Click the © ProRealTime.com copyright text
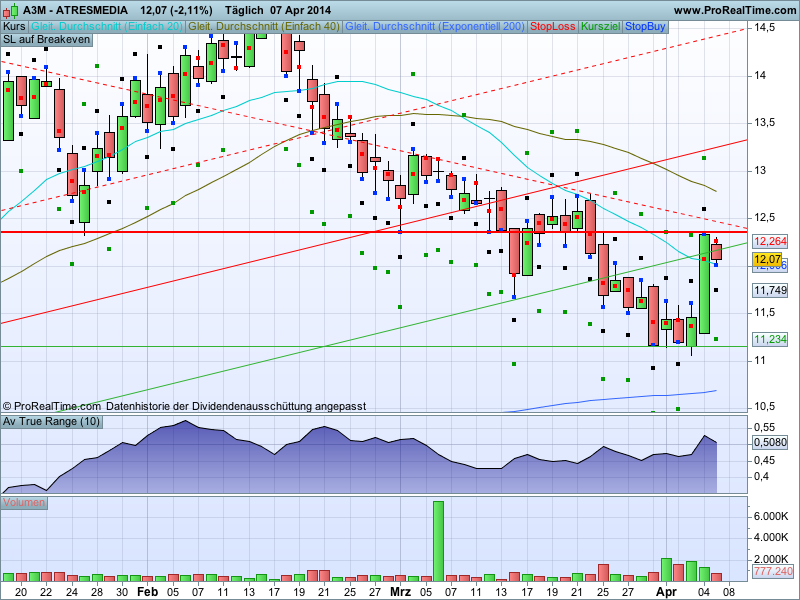Viewport: 800px width, 600px height. coord(52,407)
